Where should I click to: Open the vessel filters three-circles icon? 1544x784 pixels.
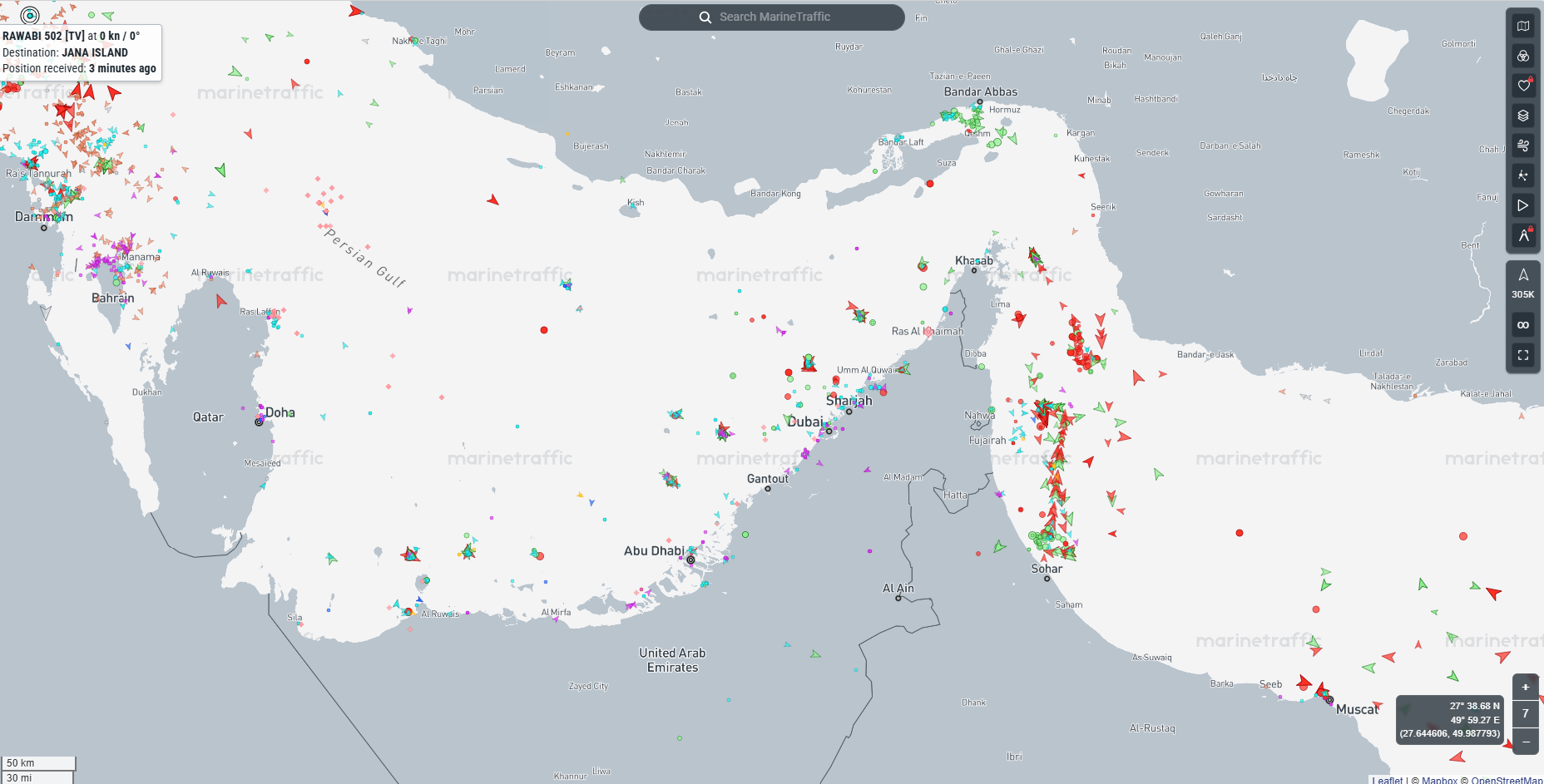tap(1523, 56)
